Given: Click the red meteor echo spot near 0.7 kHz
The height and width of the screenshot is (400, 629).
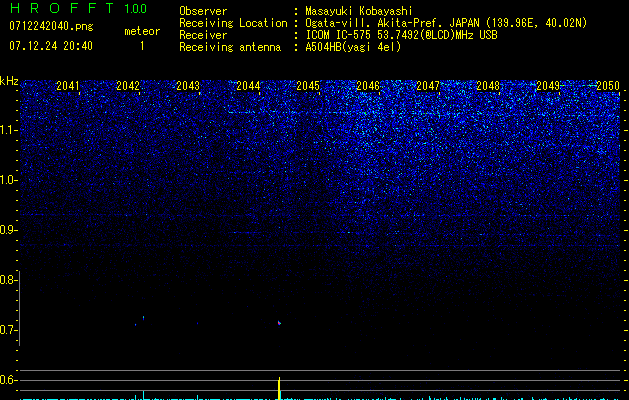Looking at the screenshot, I should click(279, 323).
